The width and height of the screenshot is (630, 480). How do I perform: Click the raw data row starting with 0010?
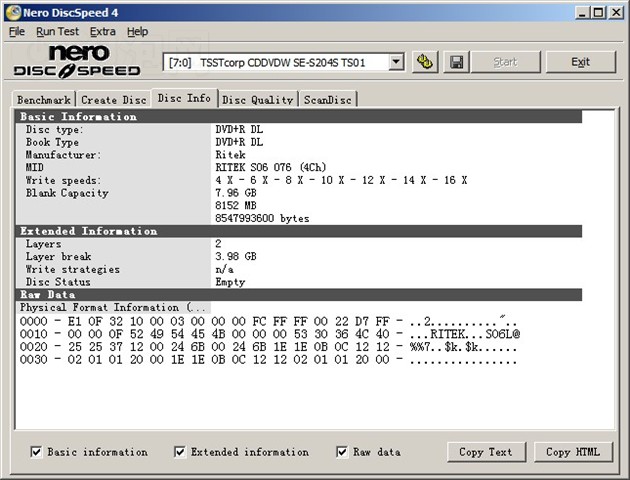(x=270, y=334)
